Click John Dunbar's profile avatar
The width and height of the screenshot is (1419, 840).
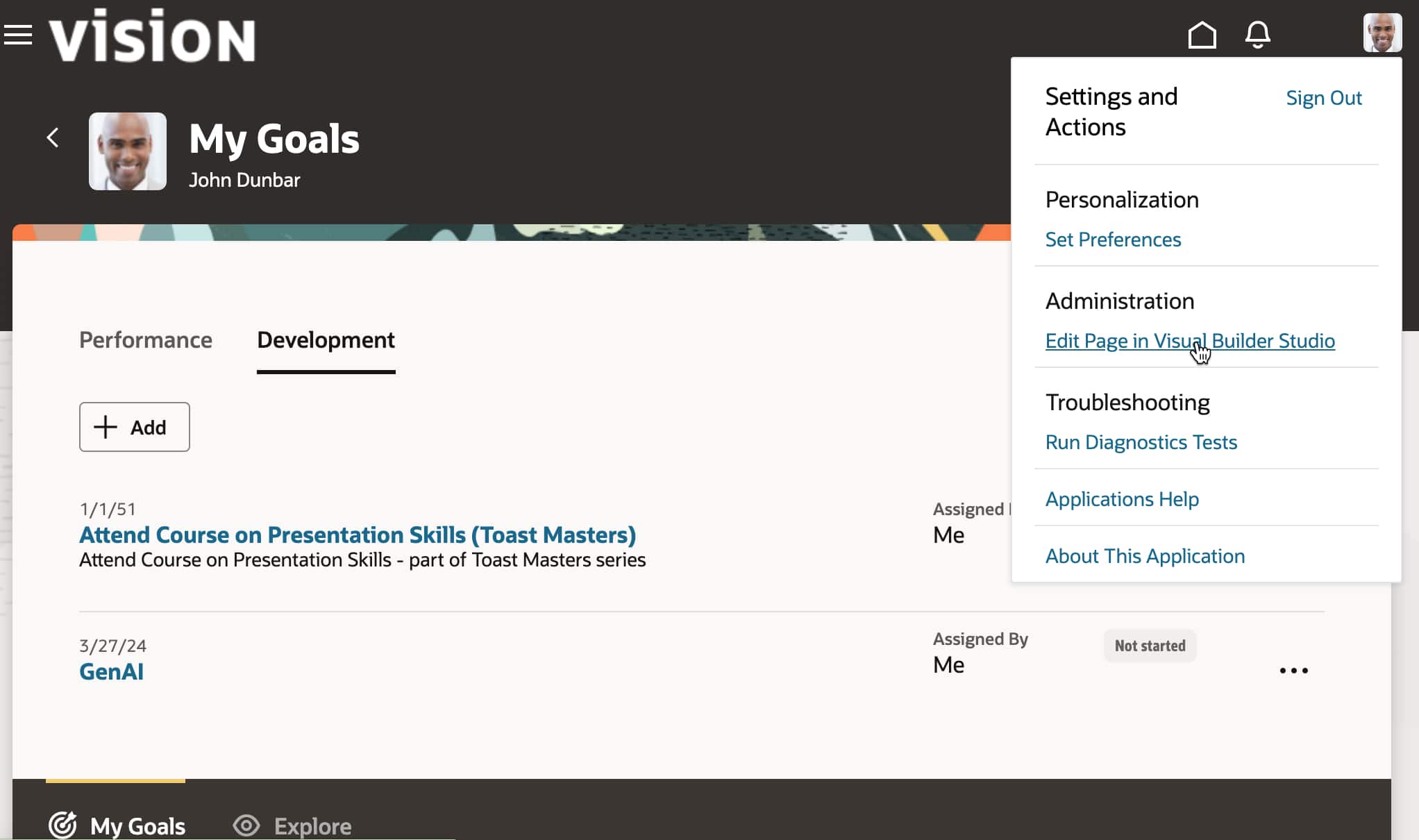click(1382, 33)
